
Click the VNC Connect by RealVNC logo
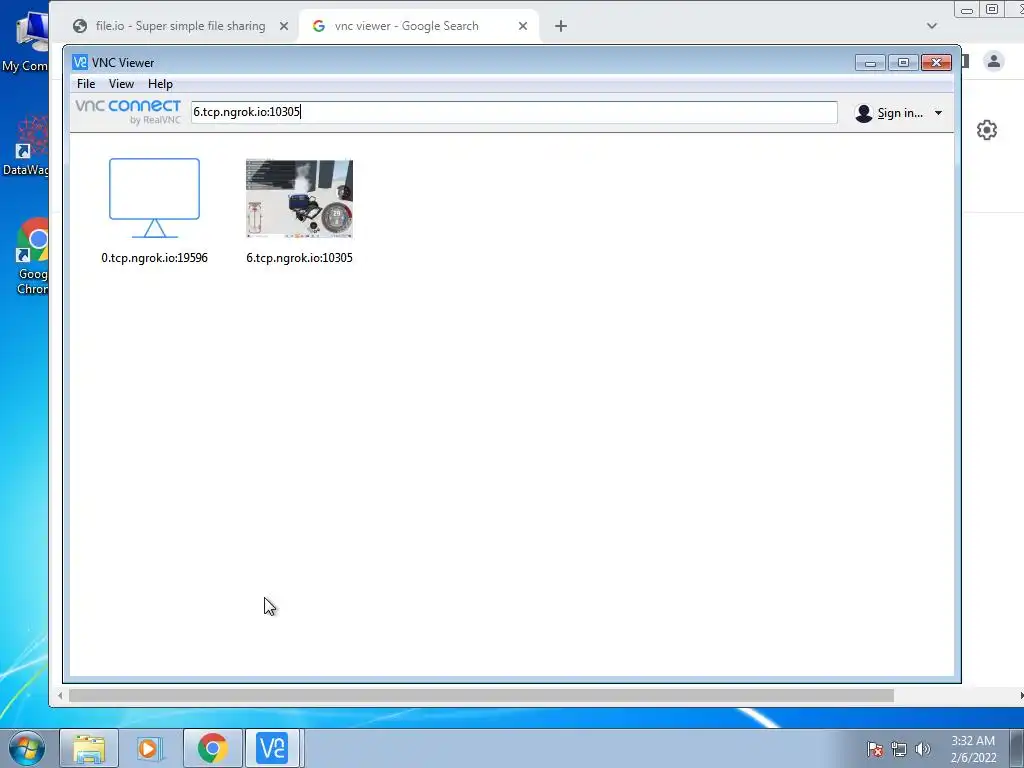(128, 112)
